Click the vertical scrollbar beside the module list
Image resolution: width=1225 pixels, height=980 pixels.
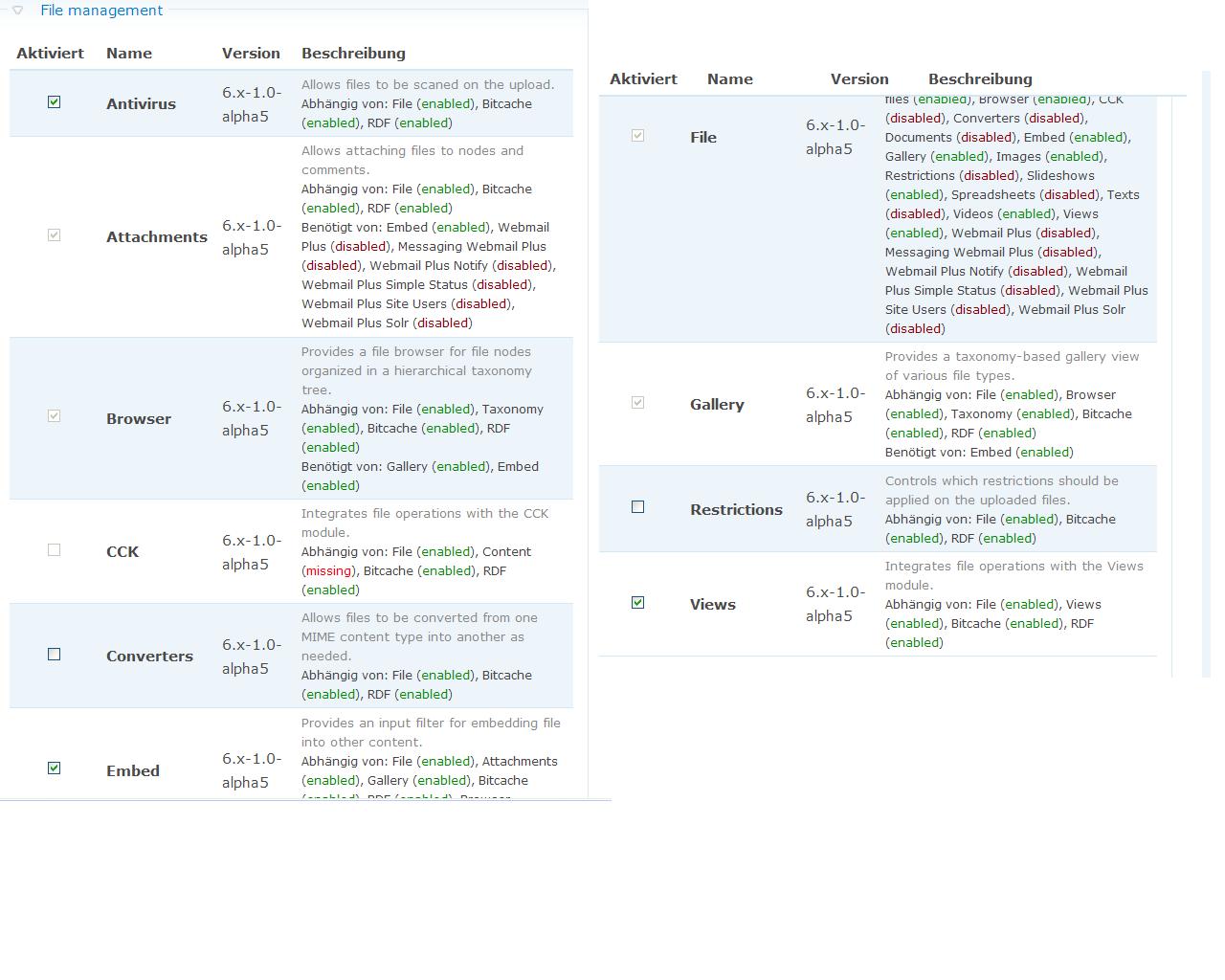coord(1206,383)
